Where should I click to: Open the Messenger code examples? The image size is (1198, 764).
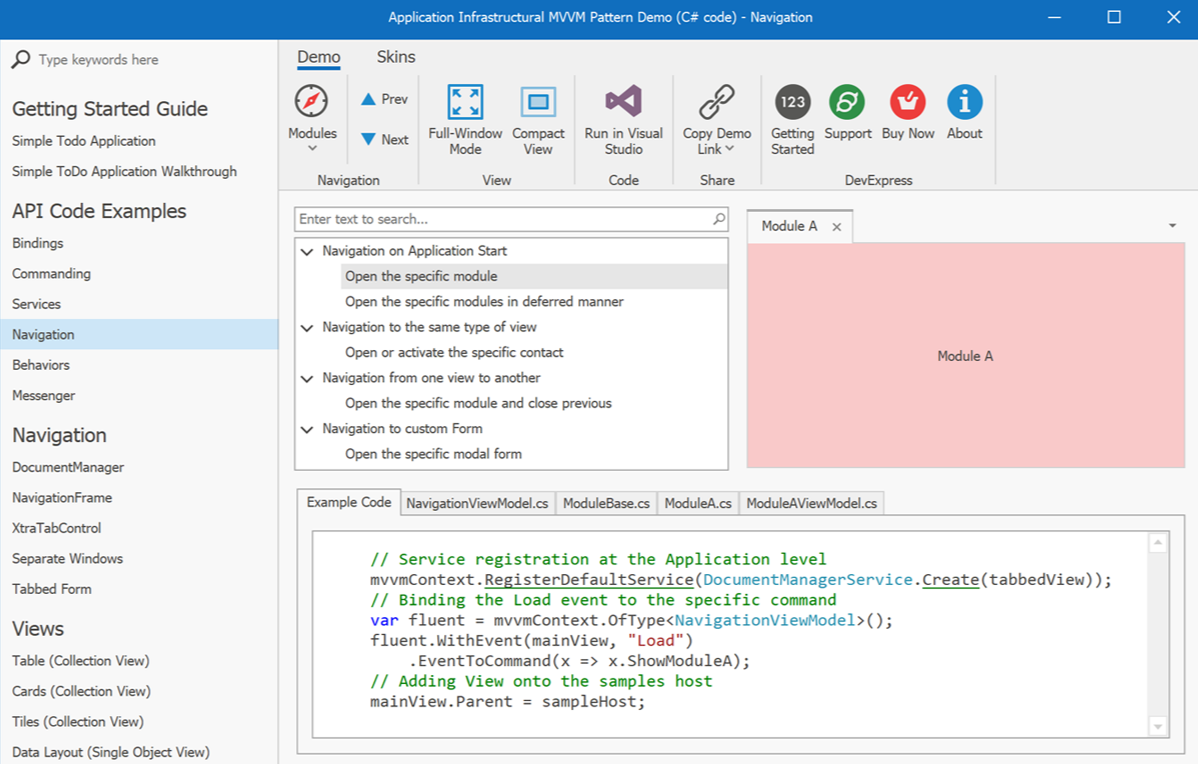pos(44,396)
